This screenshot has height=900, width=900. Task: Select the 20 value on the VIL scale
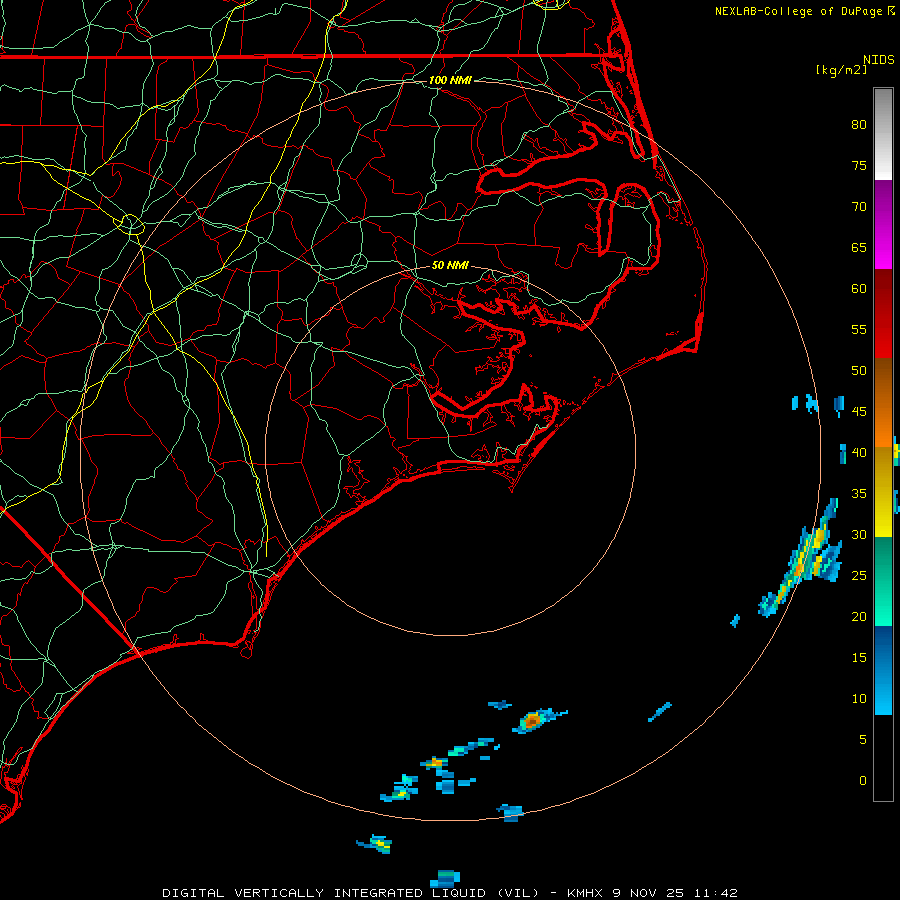[859, 617]
